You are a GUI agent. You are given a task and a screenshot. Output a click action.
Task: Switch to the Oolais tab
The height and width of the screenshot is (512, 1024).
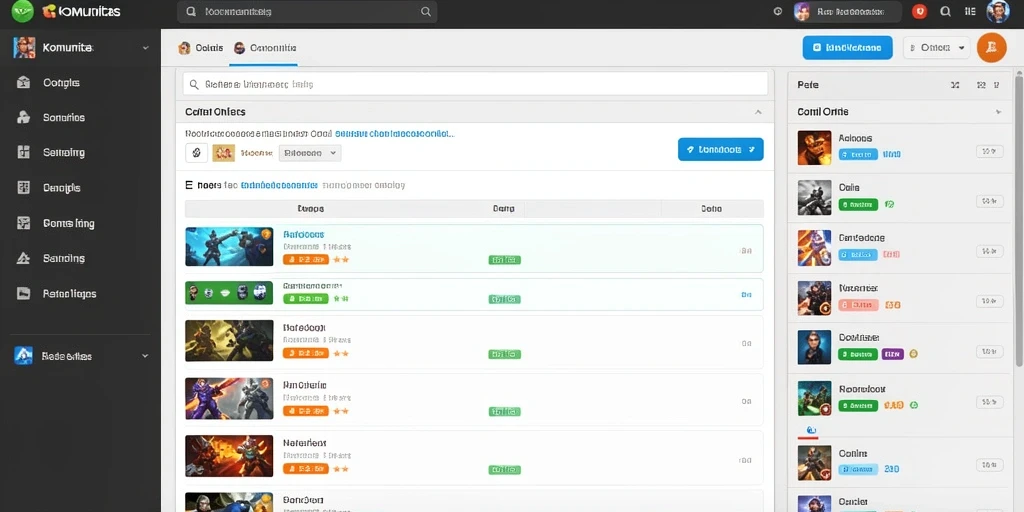click(201, 48)
